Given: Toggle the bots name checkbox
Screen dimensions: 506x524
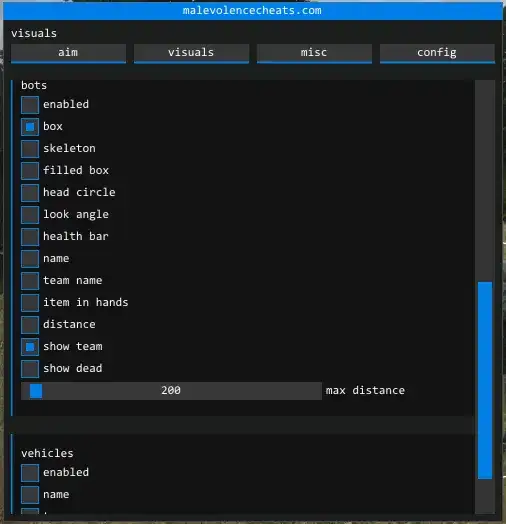Looking at the screenshot, I should click(30, 259).
